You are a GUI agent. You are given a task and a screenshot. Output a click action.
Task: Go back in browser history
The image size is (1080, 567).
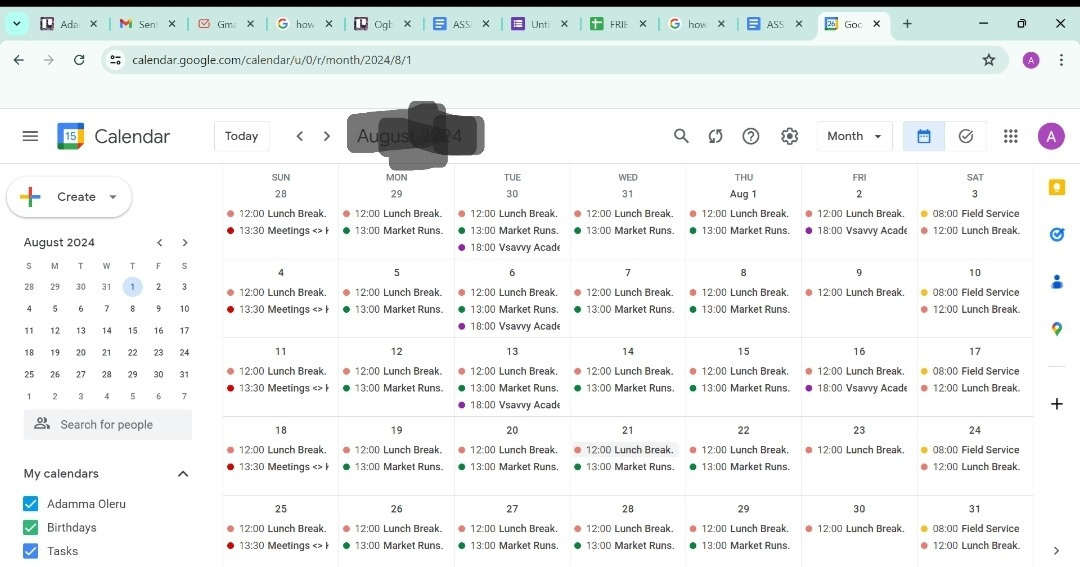pyautogui.click(x=19, y=60)
